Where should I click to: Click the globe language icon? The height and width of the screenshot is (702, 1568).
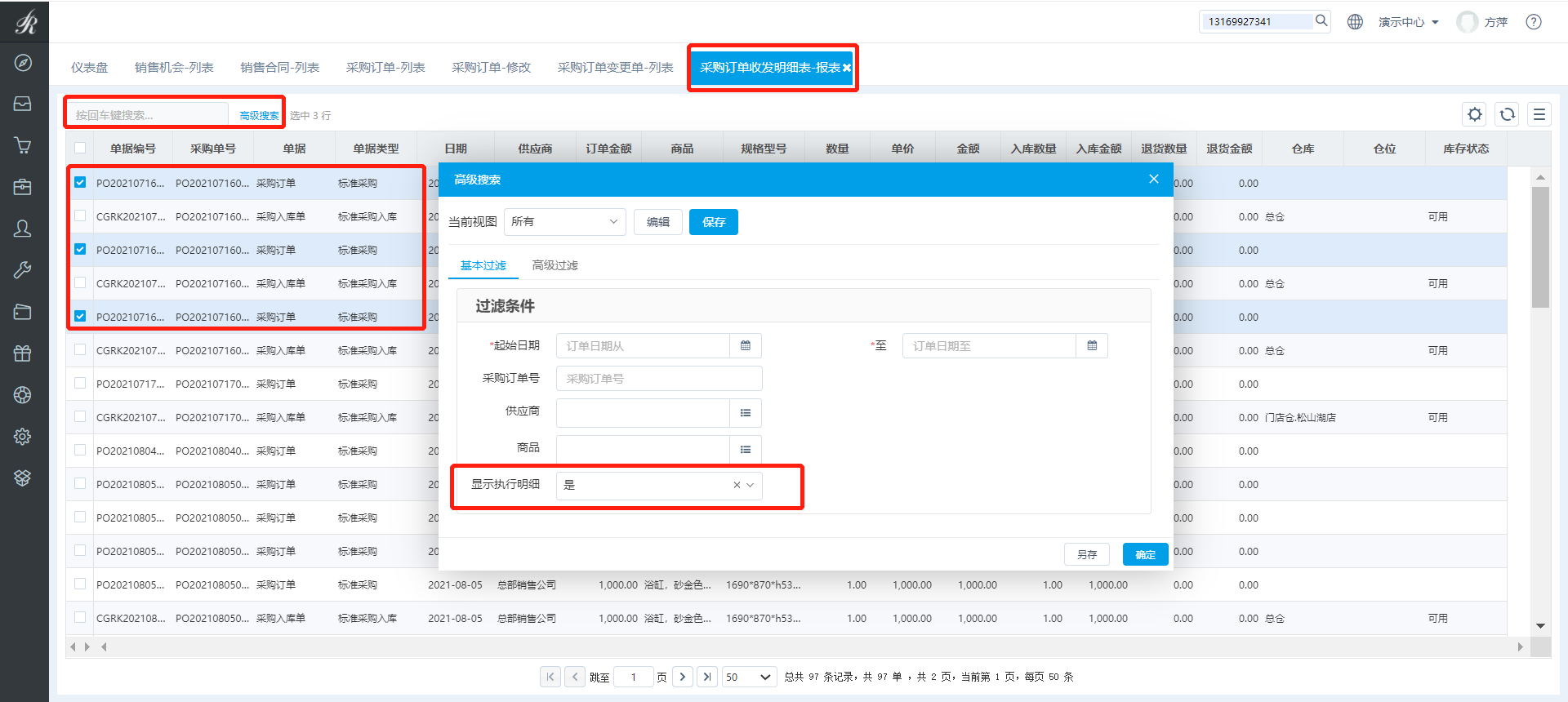pyautogui.click(x=1355, y=22)
